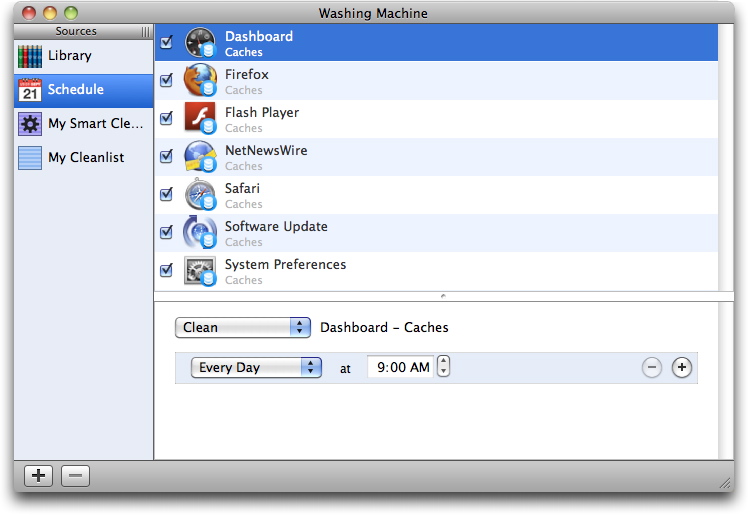Add a new source with the plus button

pyautogui.click(x=39, y=476)
